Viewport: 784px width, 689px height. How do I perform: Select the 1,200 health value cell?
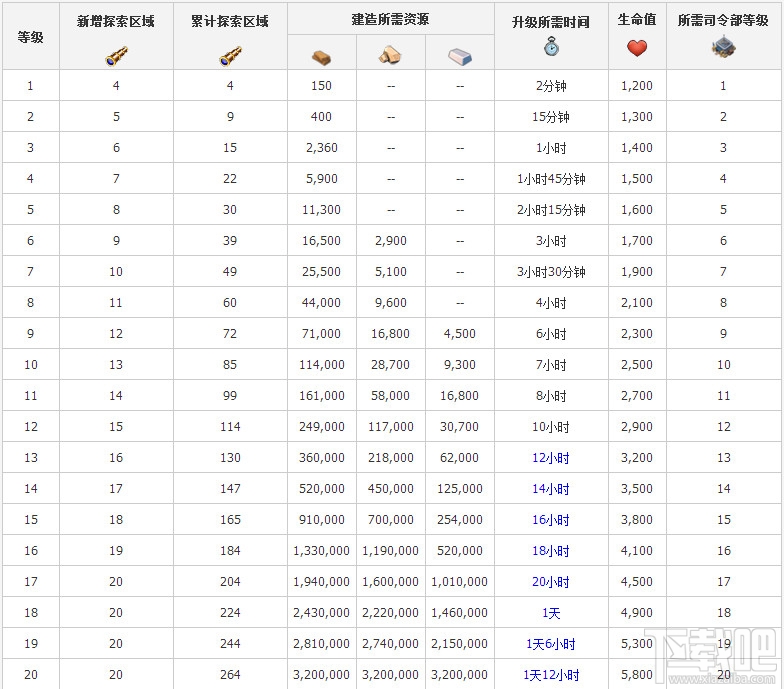[x=637, y=86]
